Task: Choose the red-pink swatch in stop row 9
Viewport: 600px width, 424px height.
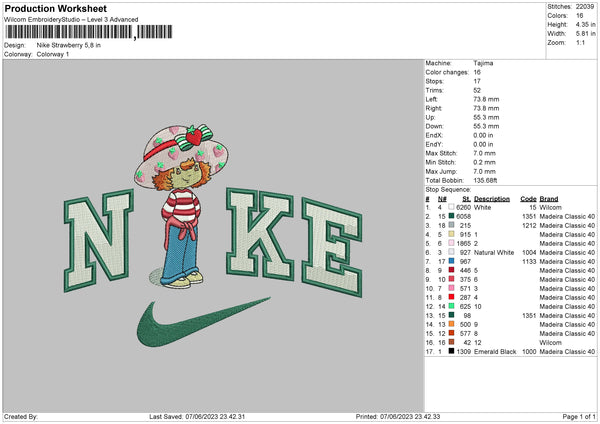Action: [x=451, y=279]
